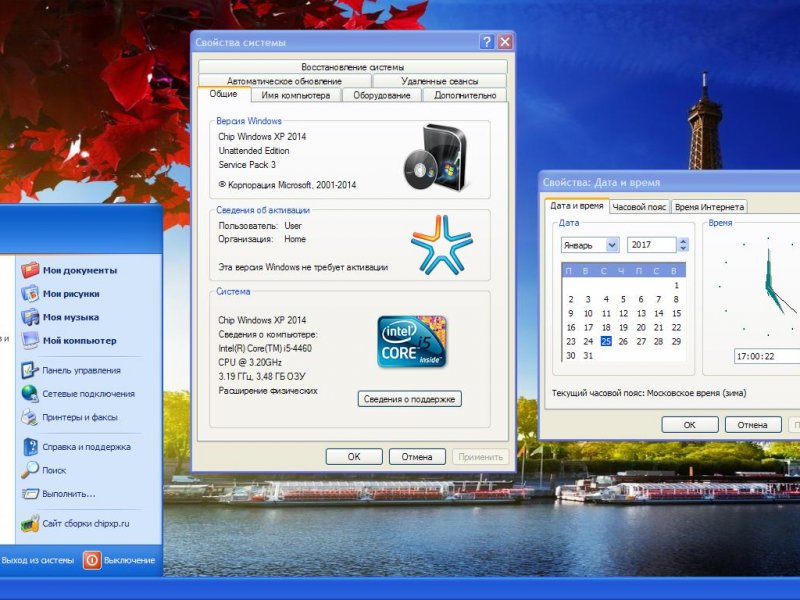Image resolution: width=800 pixels, height=600 pixels.
Task: Click the year field showing 2017
Action: (652, 245)
